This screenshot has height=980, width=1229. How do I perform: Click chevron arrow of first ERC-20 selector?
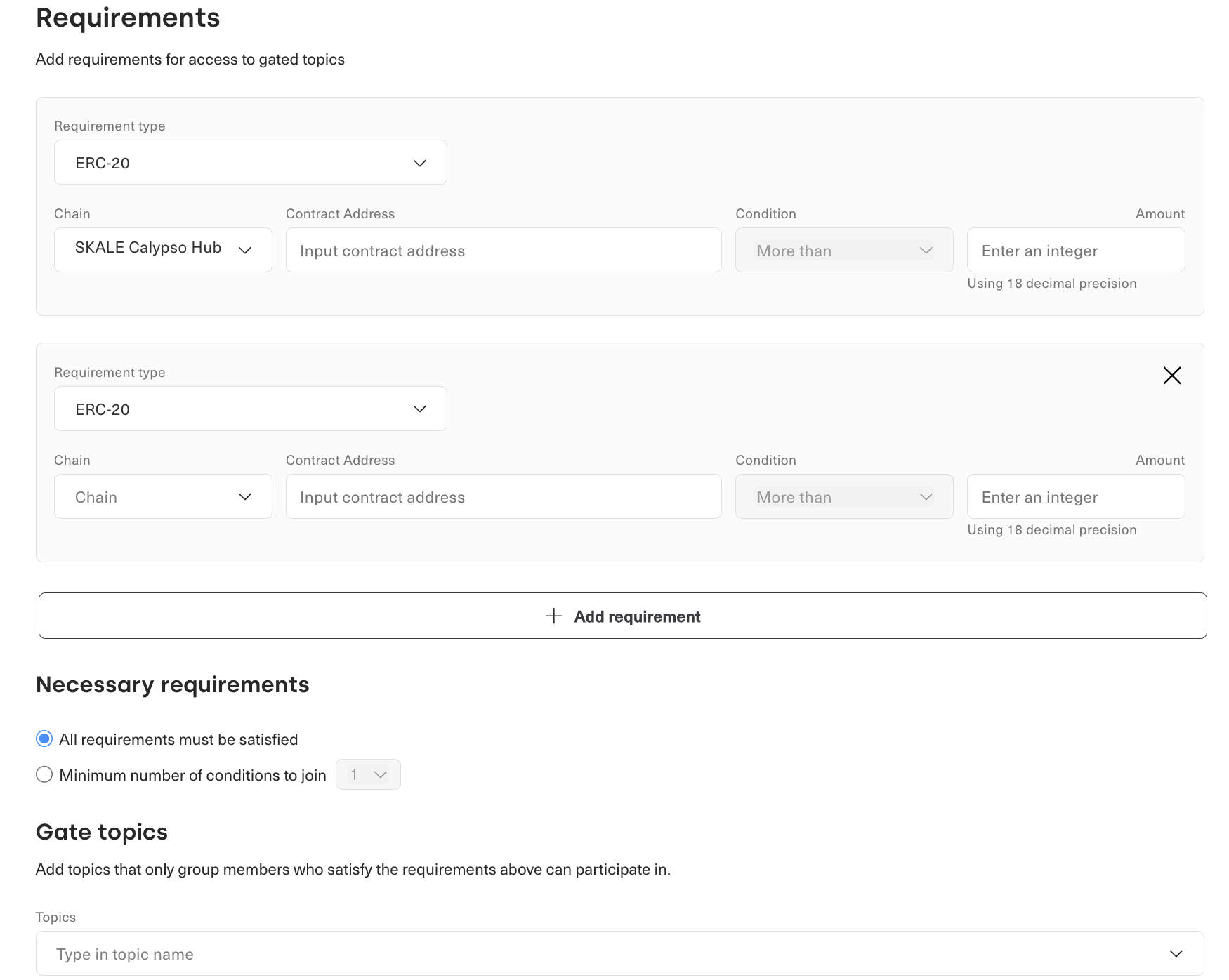(420, 163)
